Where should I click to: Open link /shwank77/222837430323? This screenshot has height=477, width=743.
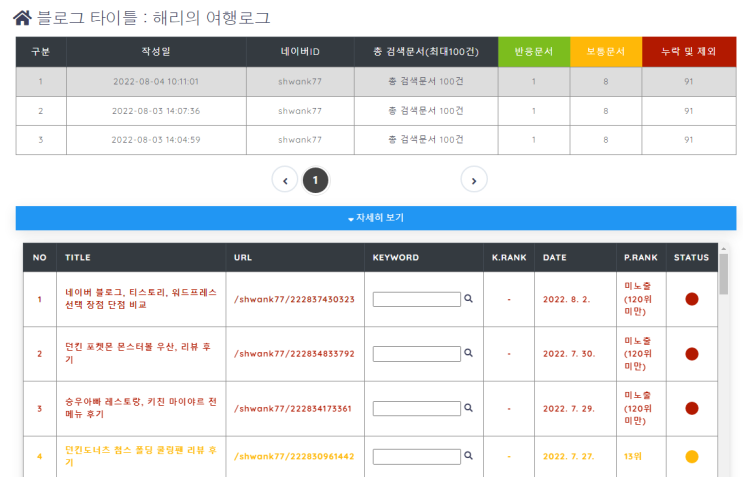tap(294, 299)
